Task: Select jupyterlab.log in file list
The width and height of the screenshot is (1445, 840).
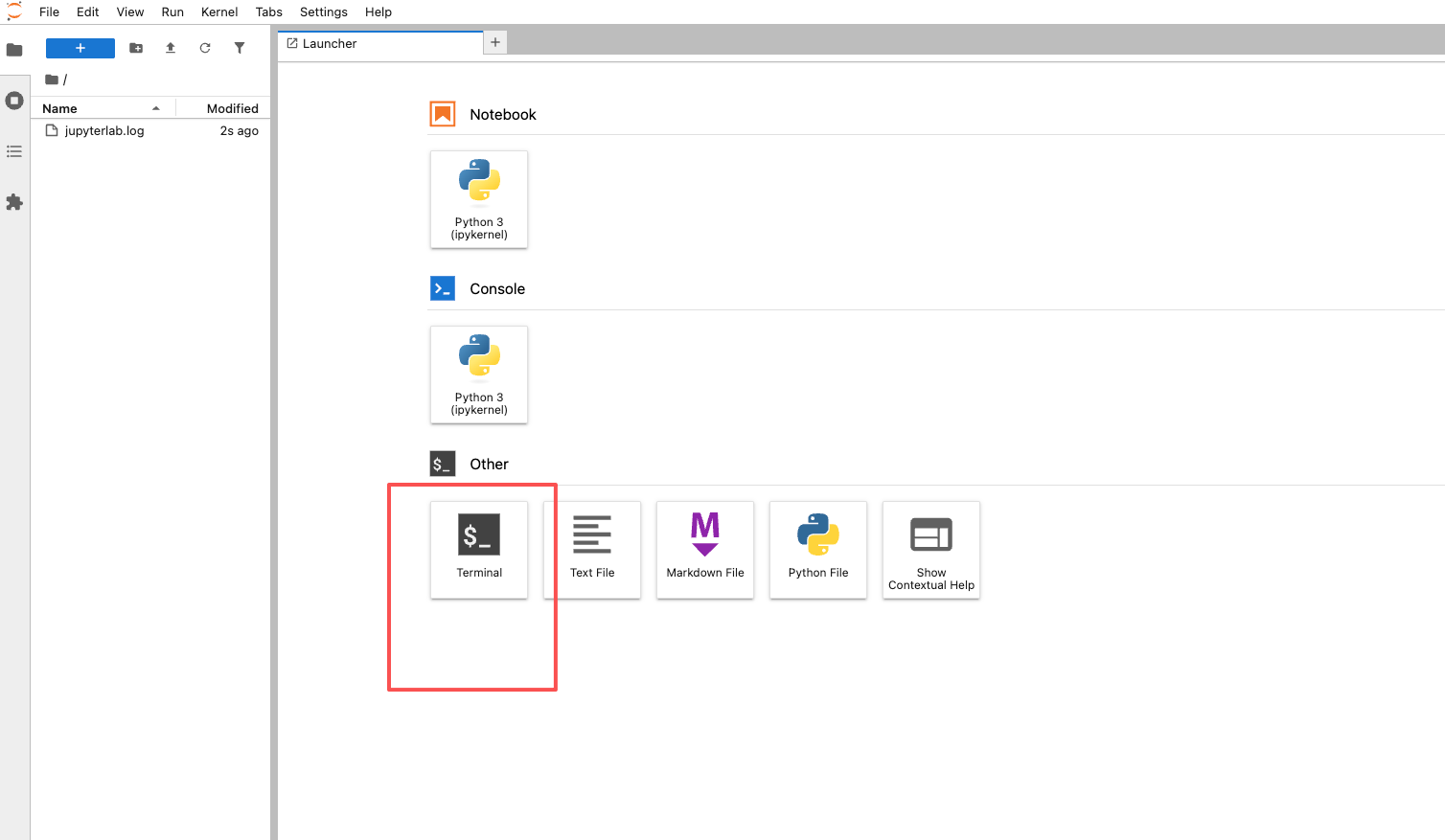Action: [104, 131]
